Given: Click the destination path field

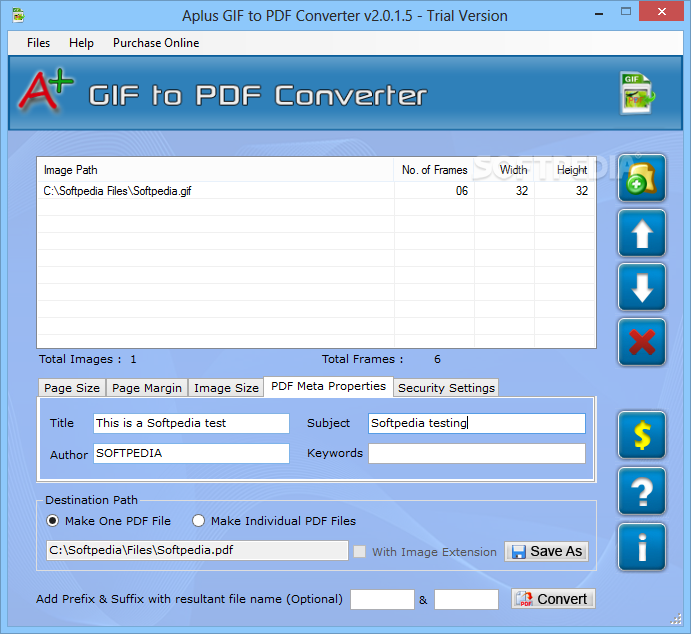Looking at the screenshot, I should (x=197, y=550).
